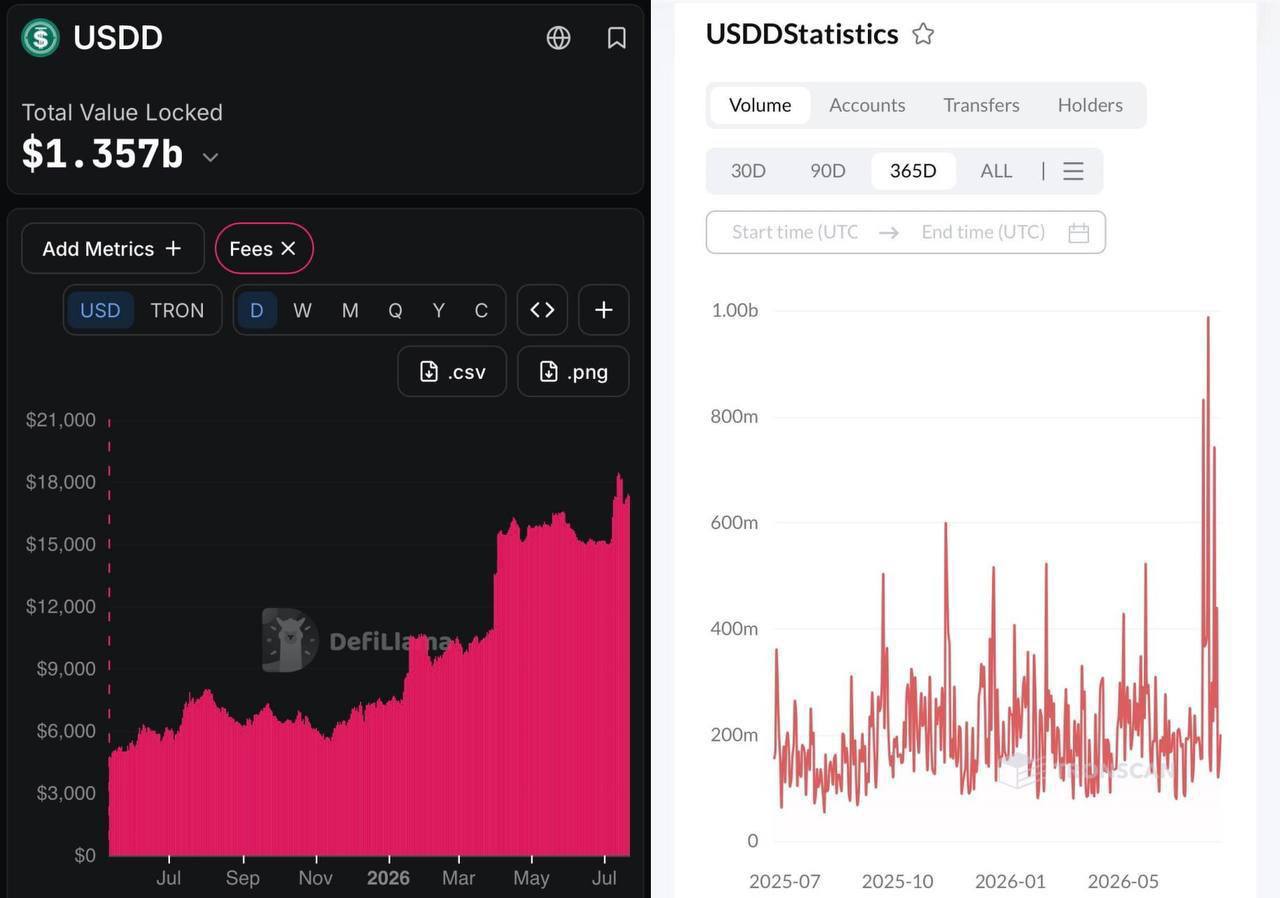The width and height of the screenshot is (1280, 898).
Task: Bookmark USDD with the bookmark icon
Action: point(617,38)
